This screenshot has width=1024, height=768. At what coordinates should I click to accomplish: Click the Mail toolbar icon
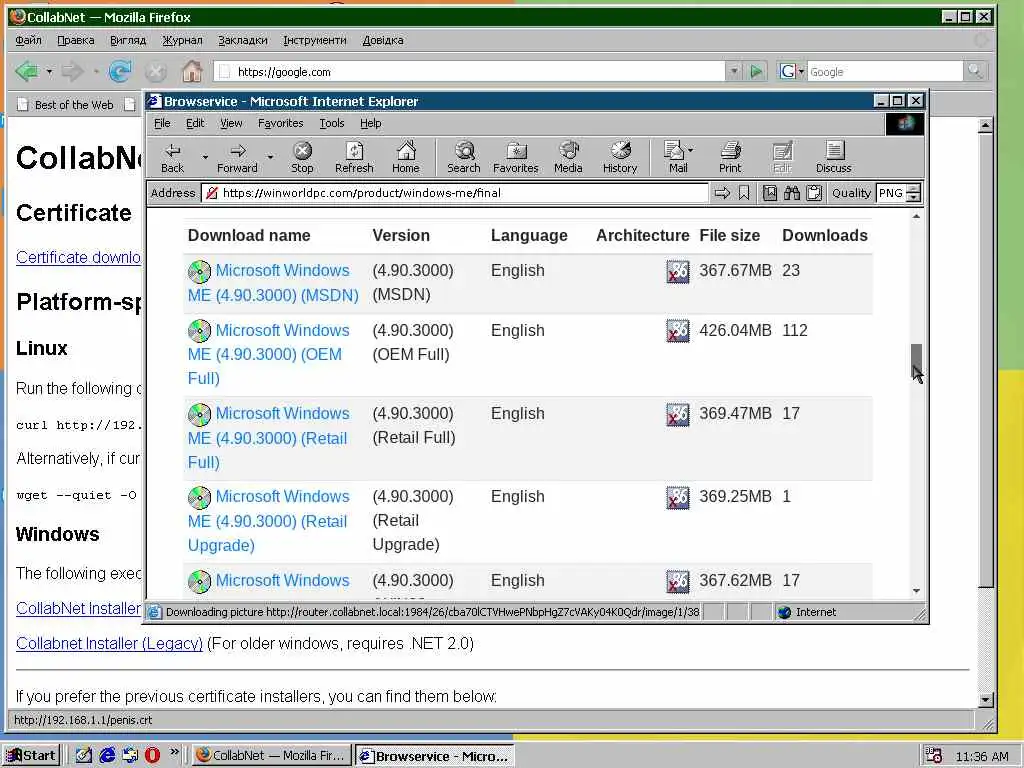point(674,157)
